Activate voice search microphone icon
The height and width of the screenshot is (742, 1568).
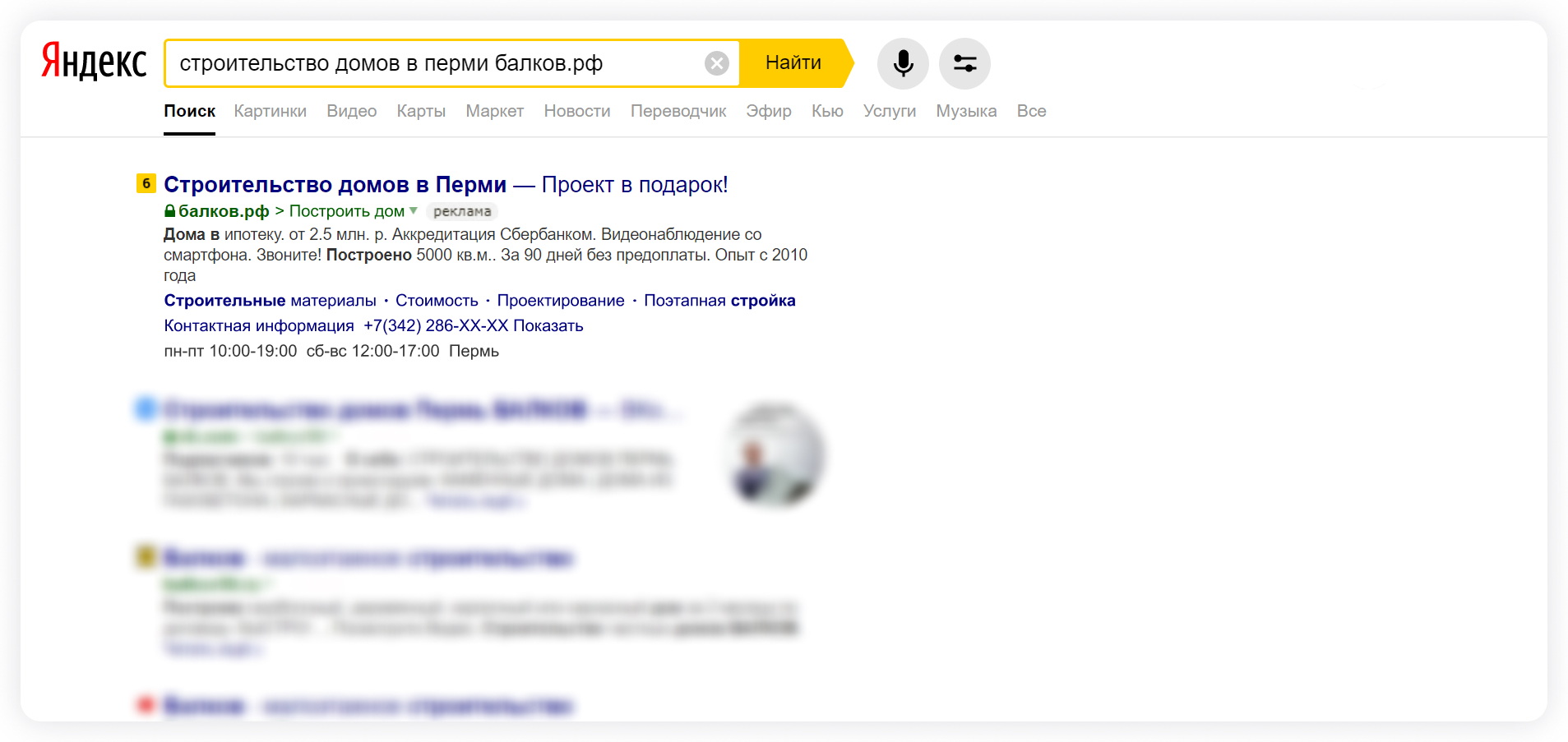click(x=903, y=63)
